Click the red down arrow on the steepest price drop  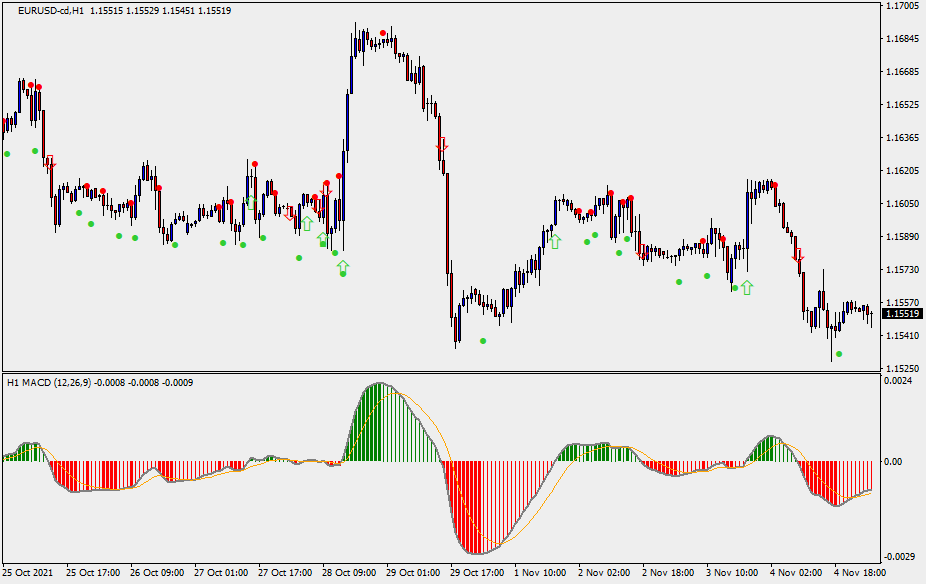(442, 145)
